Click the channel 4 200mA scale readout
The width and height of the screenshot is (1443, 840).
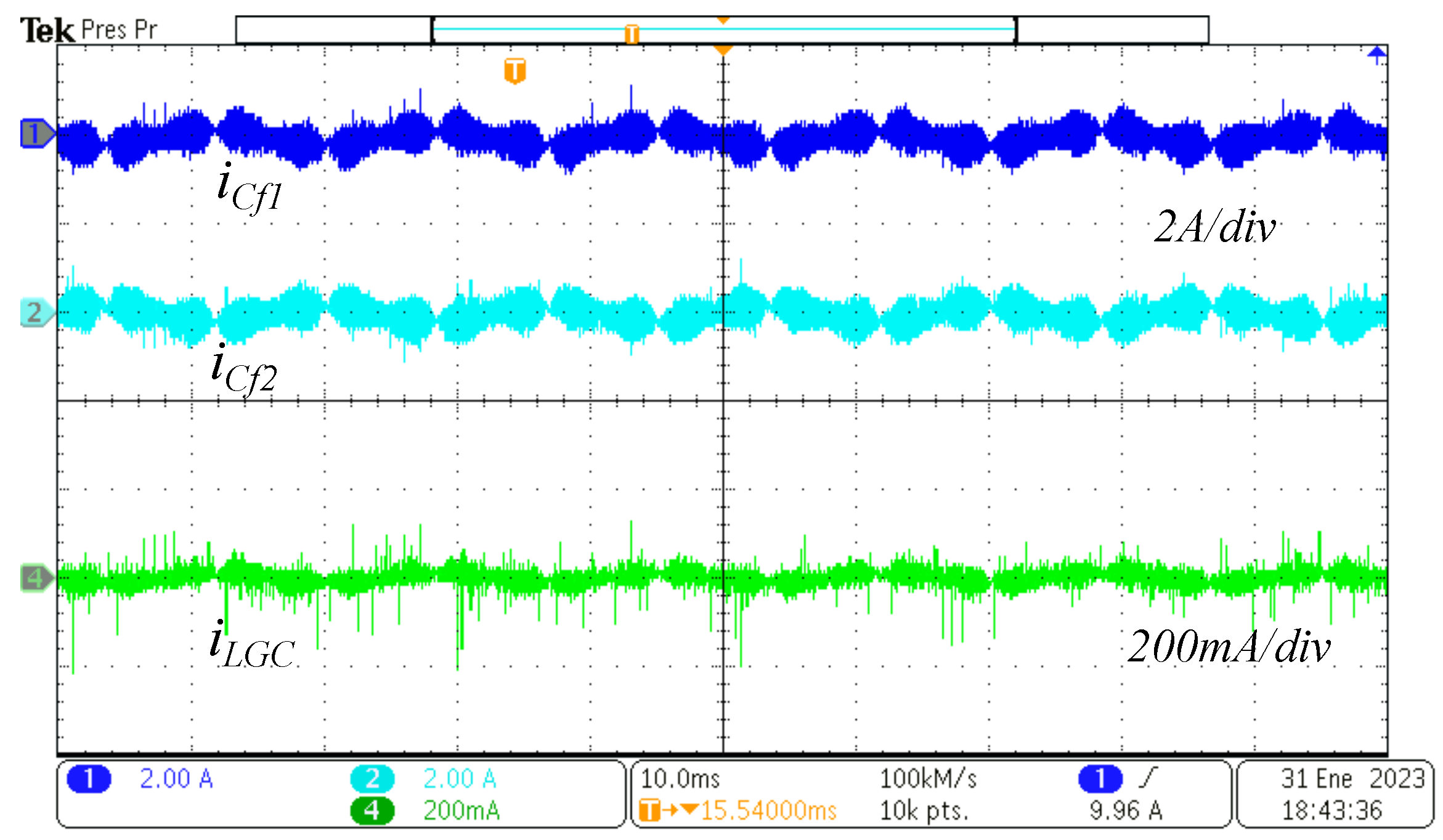click(461, 810)
